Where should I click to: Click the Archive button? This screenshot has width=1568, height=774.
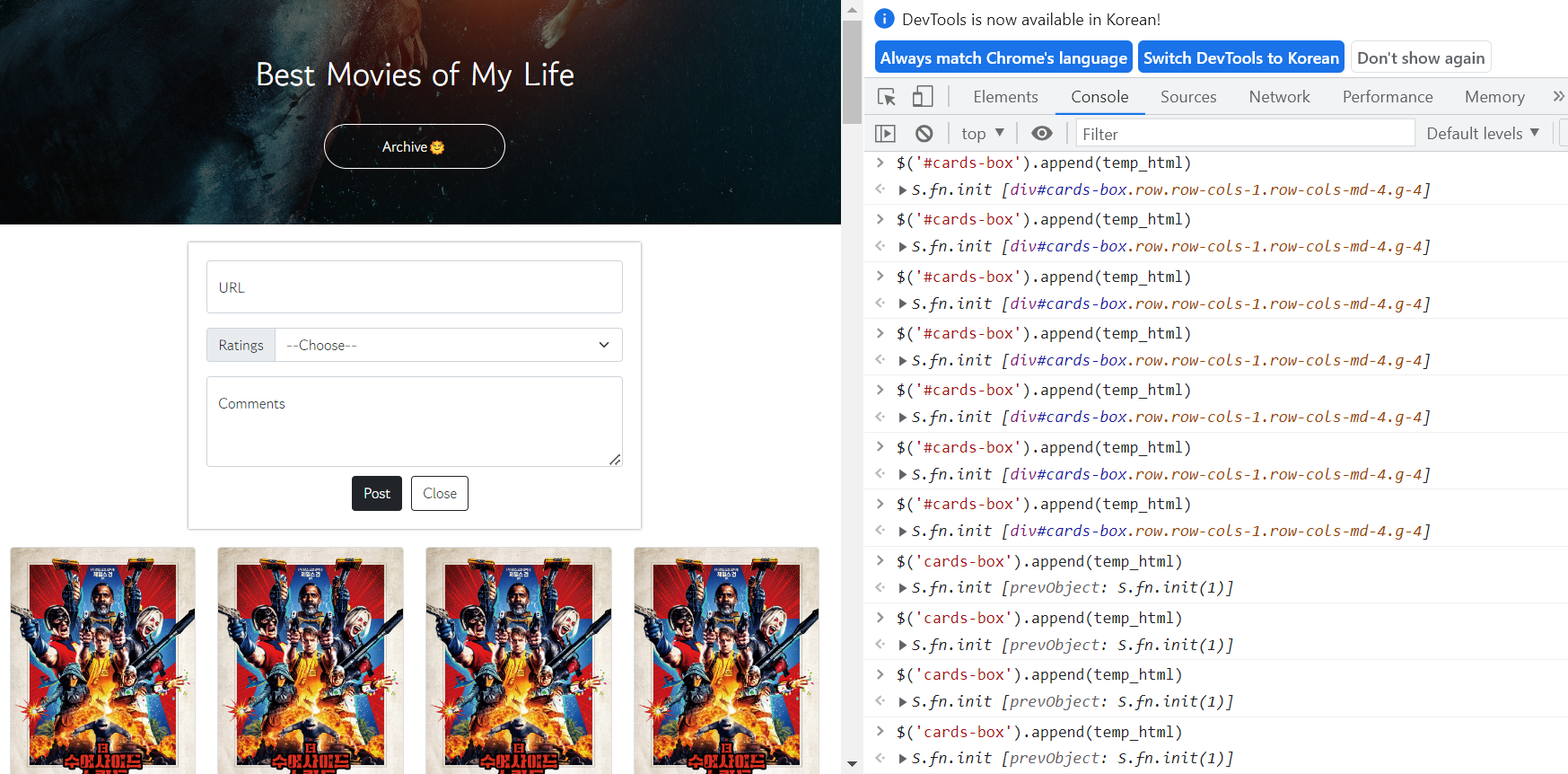click(x=414, y=146)
